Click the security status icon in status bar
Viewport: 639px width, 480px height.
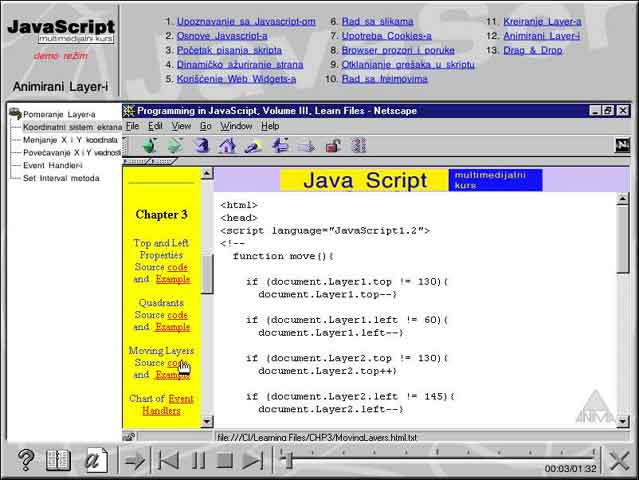tap(129, 437)
